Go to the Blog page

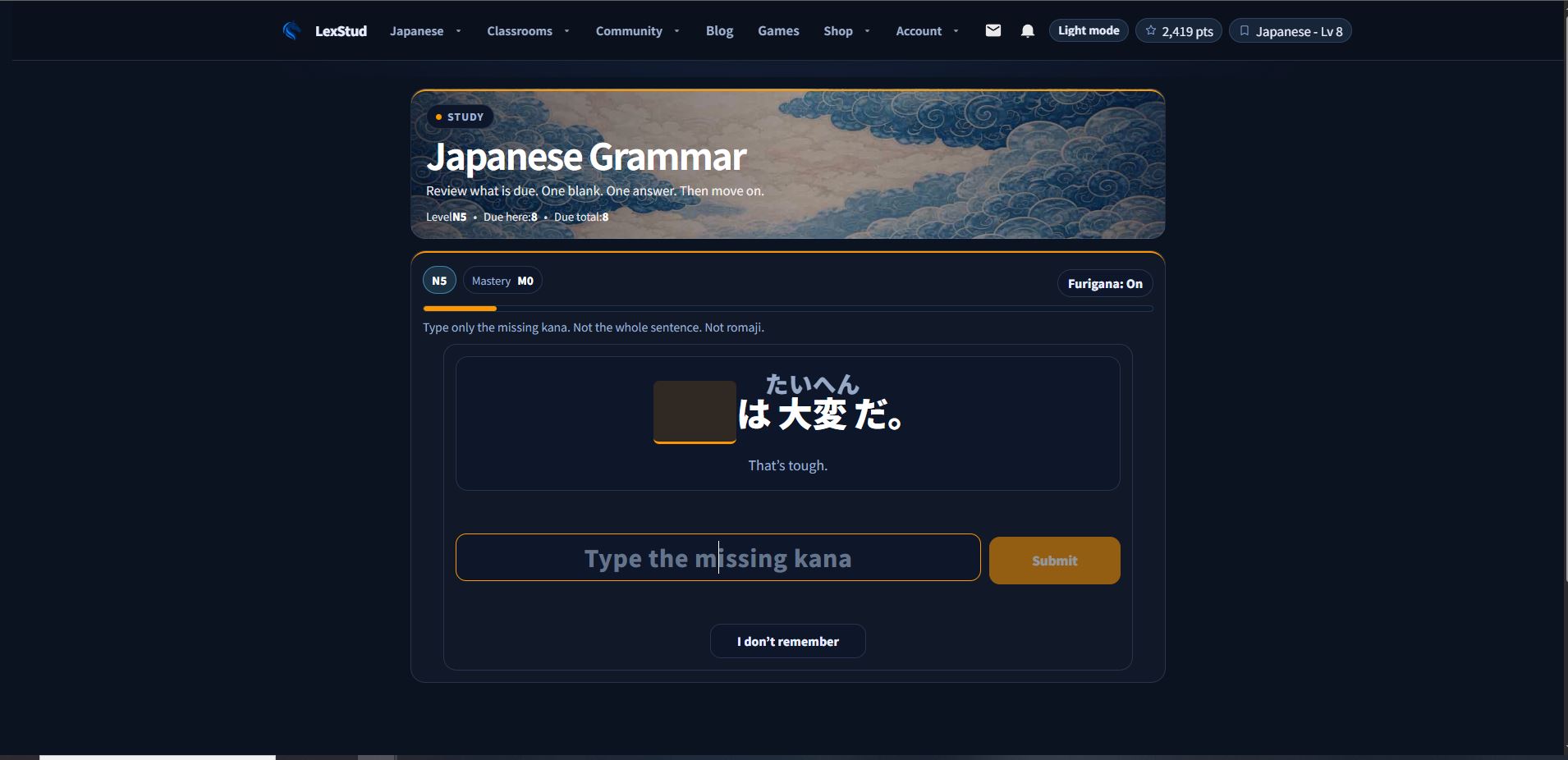[x=719, y=31]
